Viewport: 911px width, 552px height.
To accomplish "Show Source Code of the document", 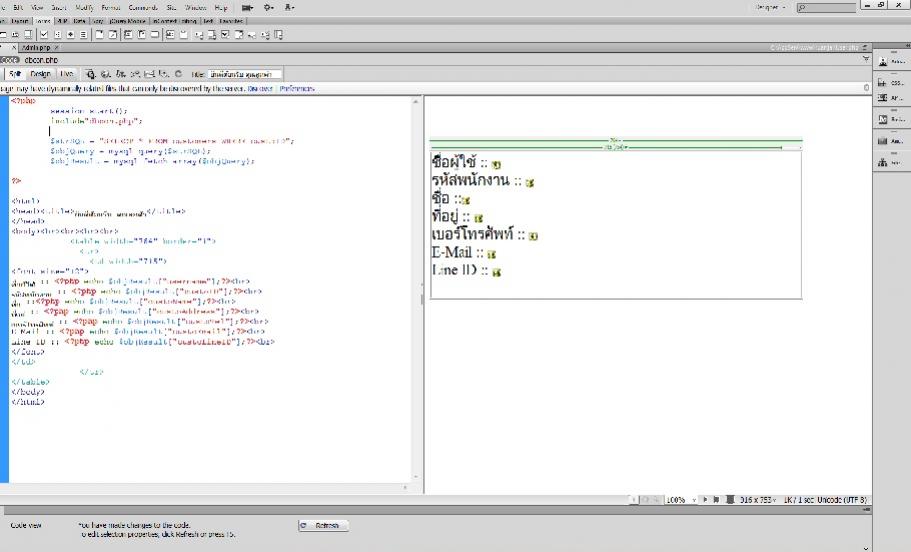I will (x=9, y=59).
